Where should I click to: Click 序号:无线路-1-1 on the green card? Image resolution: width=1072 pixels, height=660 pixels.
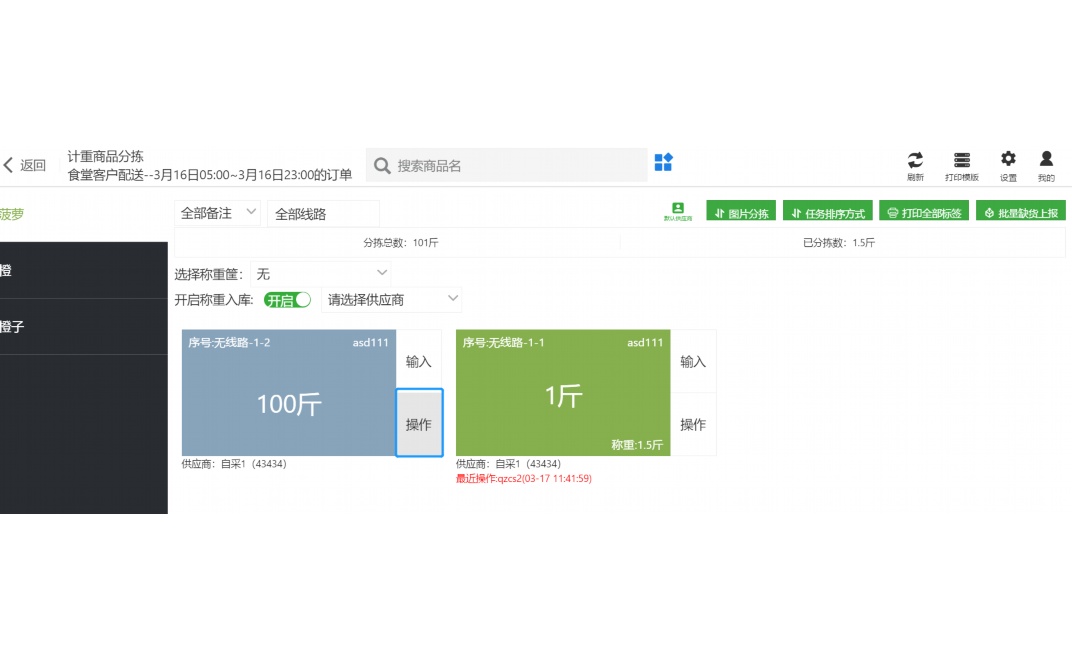tap(503, 342)
